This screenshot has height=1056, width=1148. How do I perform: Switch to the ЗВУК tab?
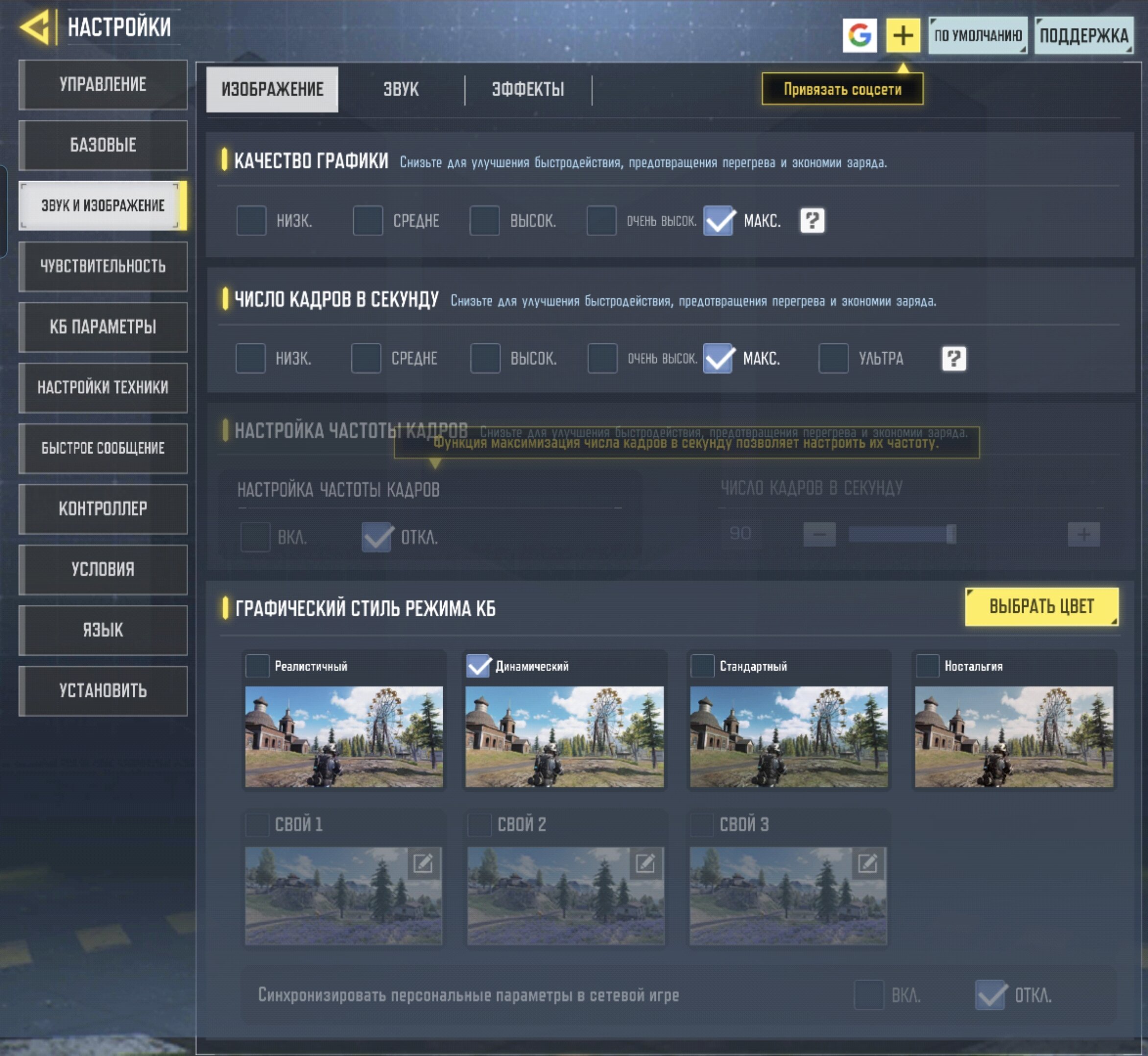401,90
